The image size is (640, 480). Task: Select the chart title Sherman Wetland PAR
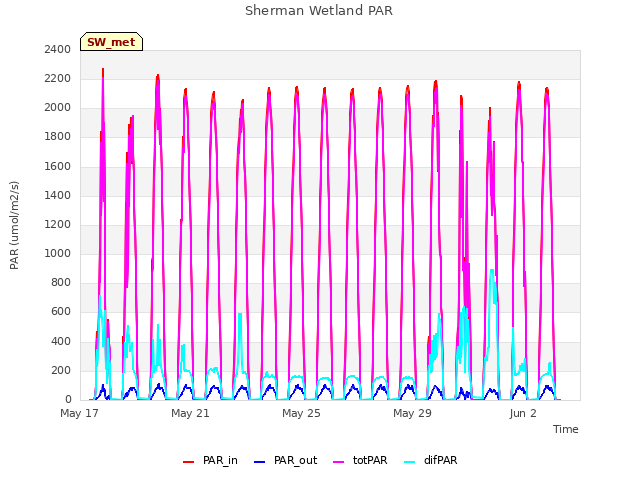click(319, 10)
